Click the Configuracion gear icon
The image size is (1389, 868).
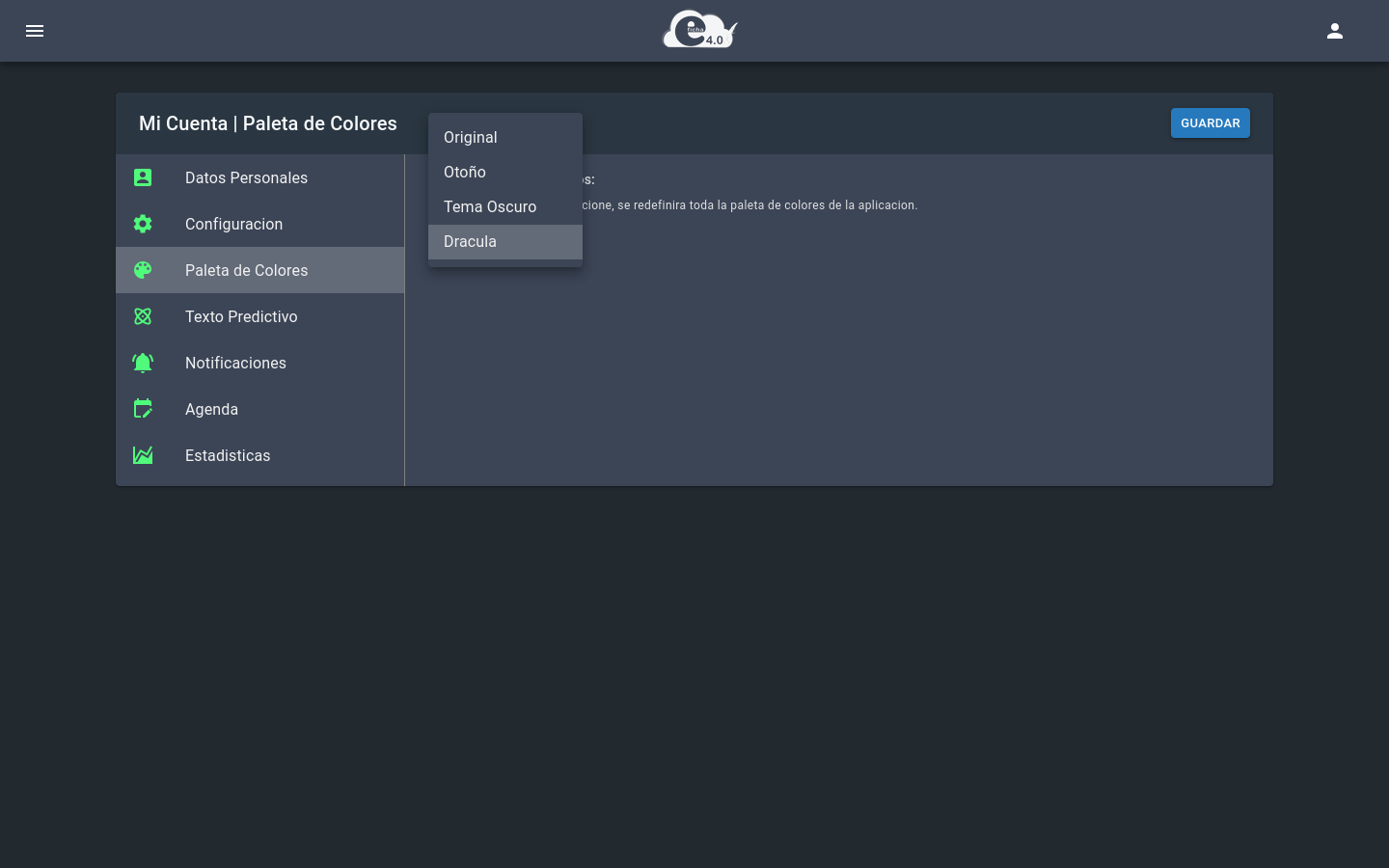tap(143, 224)
